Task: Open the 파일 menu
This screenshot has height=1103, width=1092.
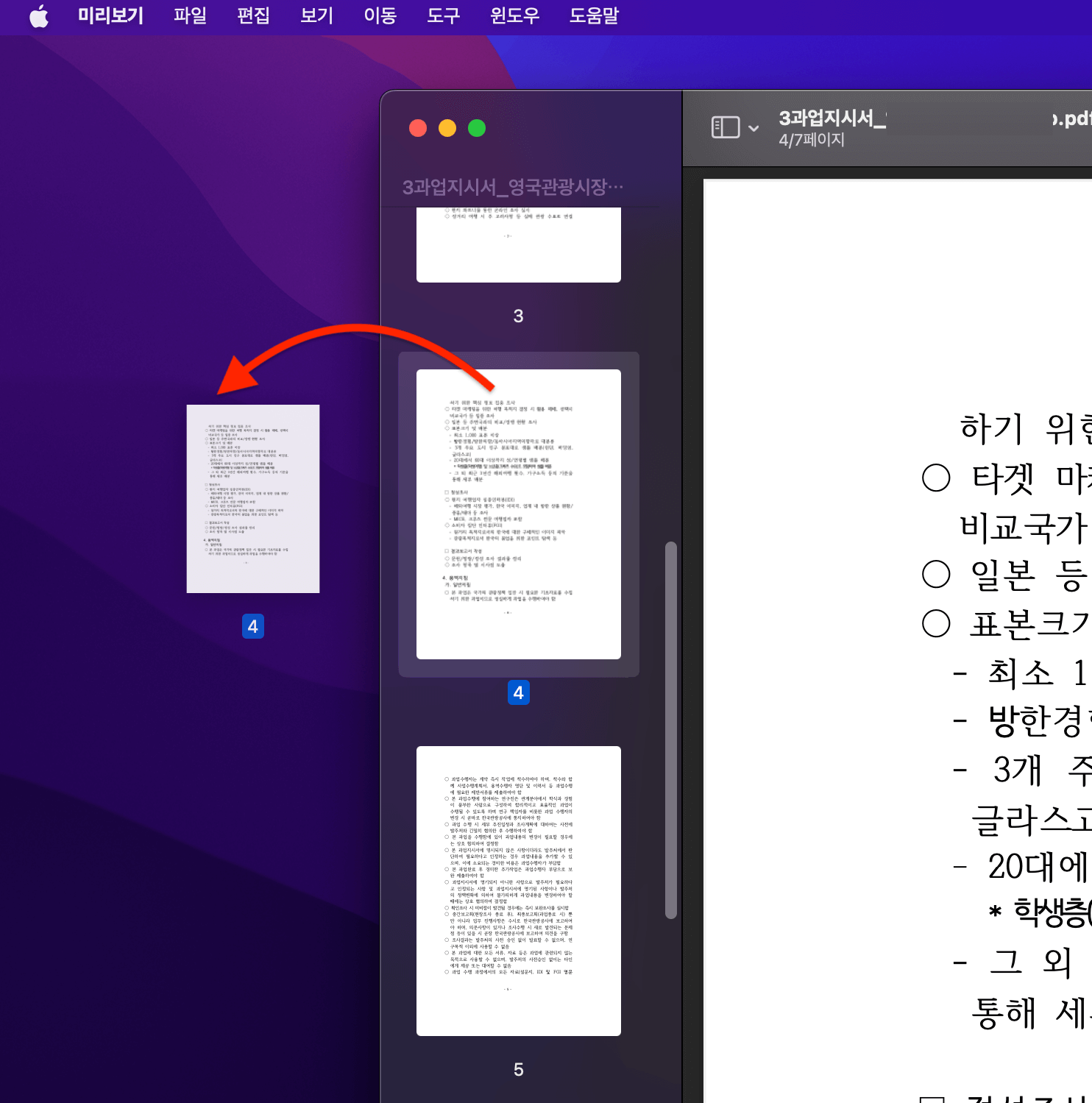Action: coord(190,16)
